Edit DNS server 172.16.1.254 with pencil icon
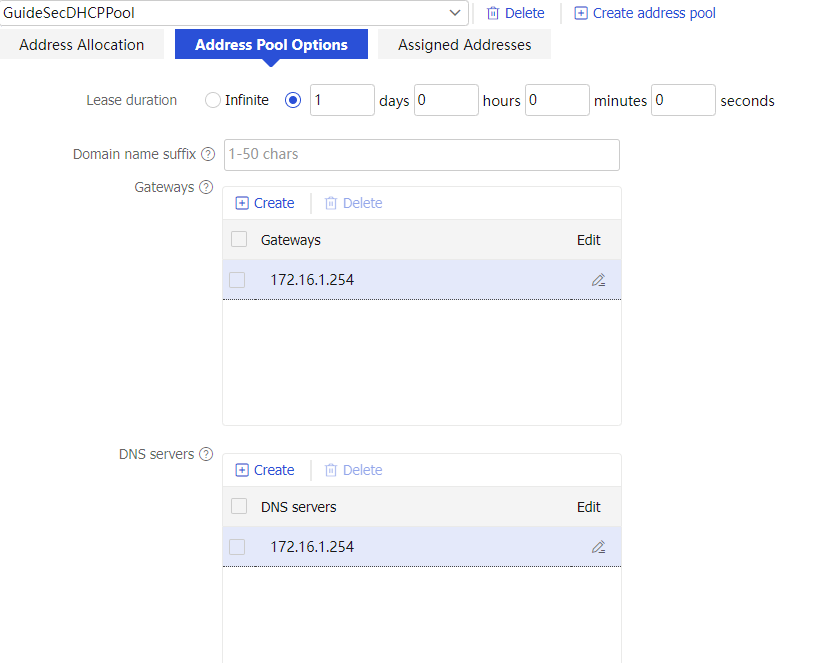This screenshot has height=663, width=819. tap(598, 547)
